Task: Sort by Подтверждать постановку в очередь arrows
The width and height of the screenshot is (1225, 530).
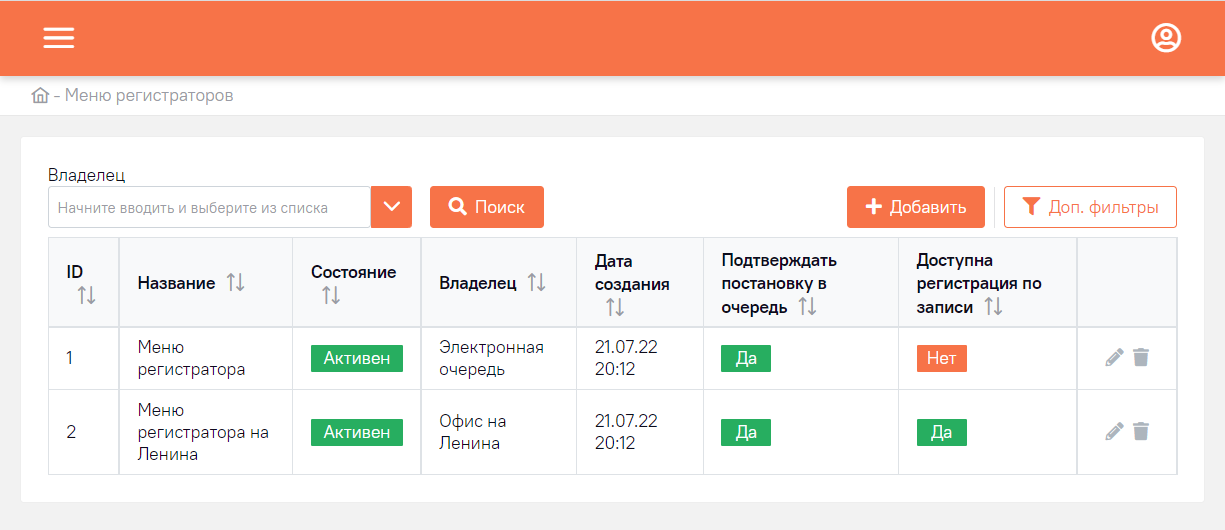Action: click(x=807, y=307)
